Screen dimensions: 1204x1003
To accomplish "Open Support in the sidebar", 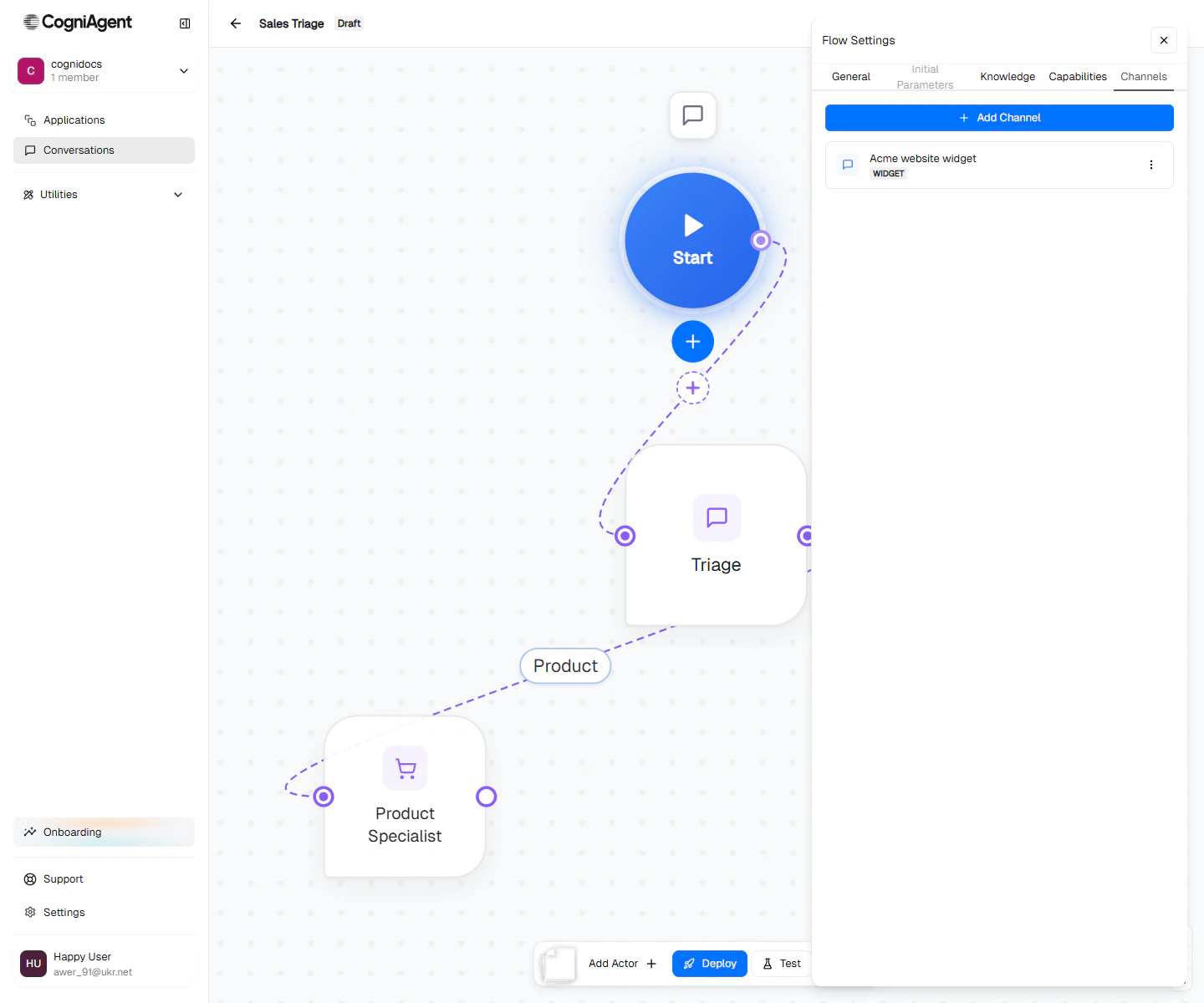I will click(104, 879).
